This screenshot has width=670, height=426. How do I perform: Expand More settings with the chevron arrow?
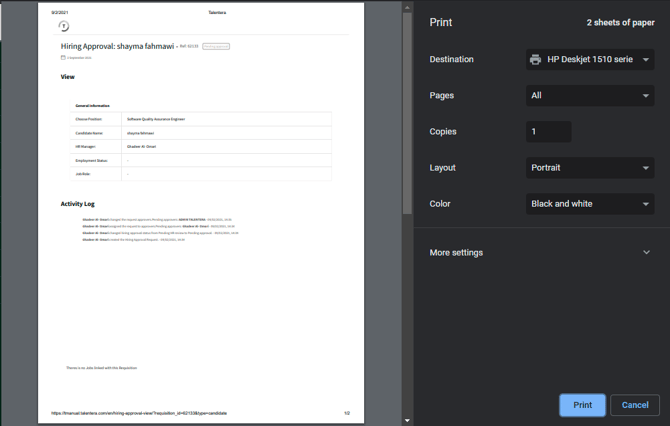tap(646, 253)
